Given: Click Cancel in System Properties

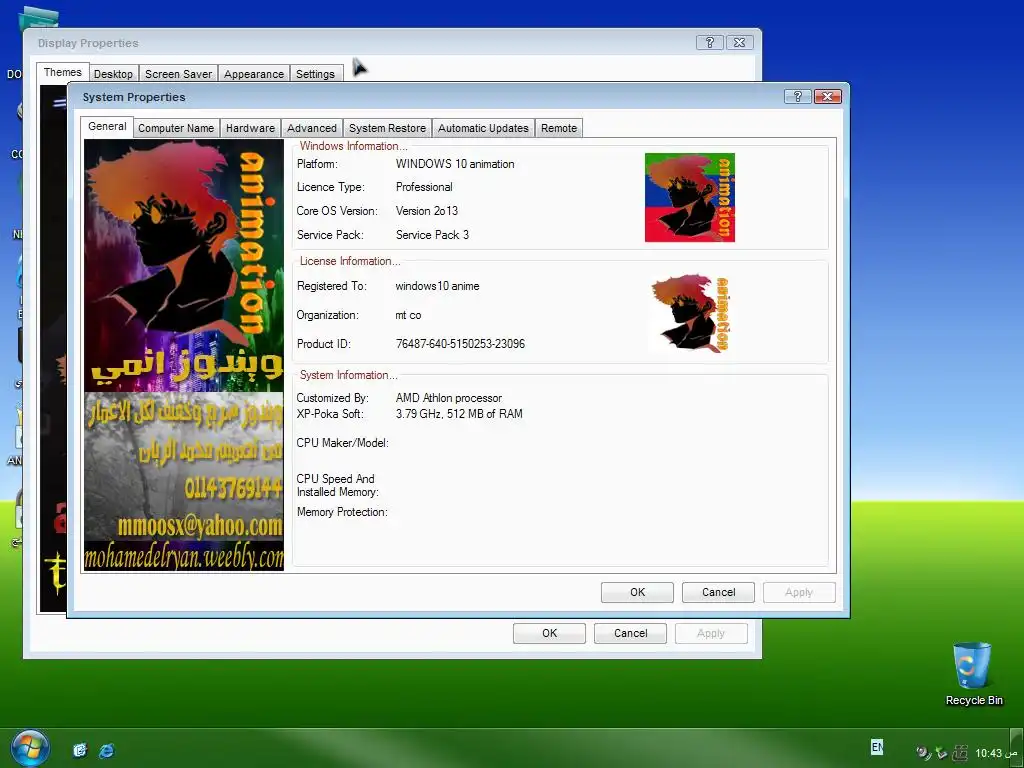Looking at the screenshot, I should tap(718, 592).
